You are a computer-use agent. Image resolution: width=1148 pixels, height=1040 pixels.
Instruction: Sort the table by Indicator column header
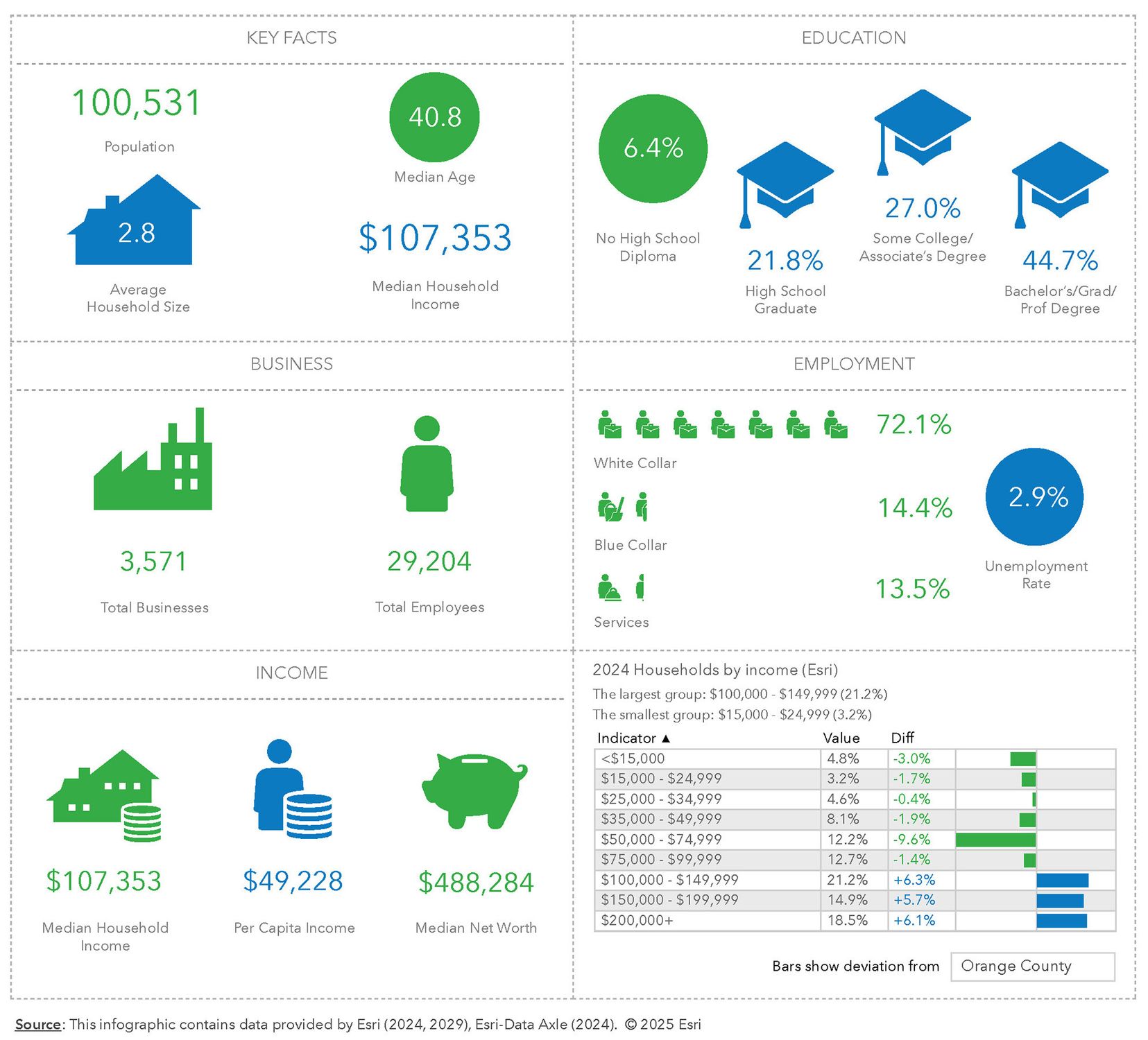point(633,738)
